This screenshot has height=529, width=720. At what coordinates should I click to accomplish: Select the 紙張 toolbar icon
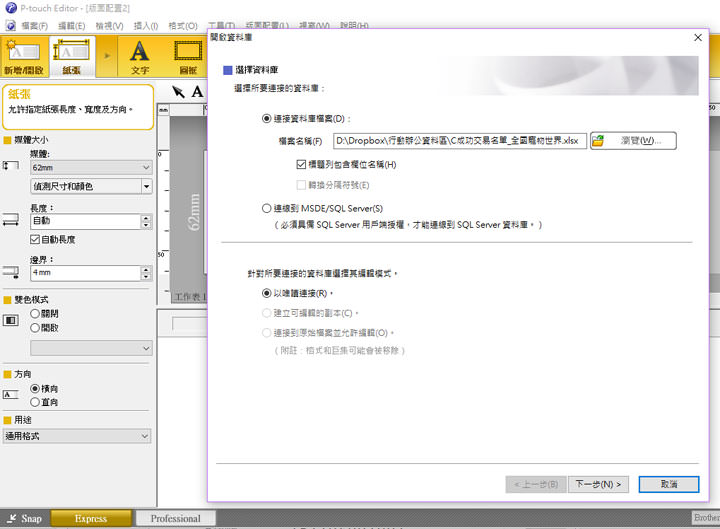click(x=72, y=57)
